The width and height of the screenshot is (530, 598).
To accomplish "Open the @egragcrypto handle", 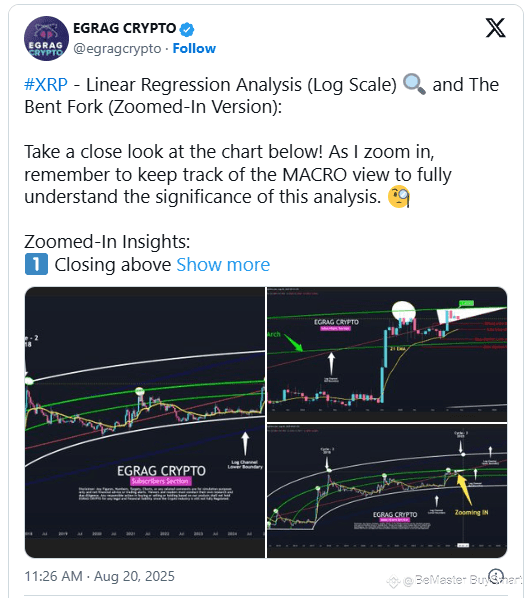I will point(117,49).
